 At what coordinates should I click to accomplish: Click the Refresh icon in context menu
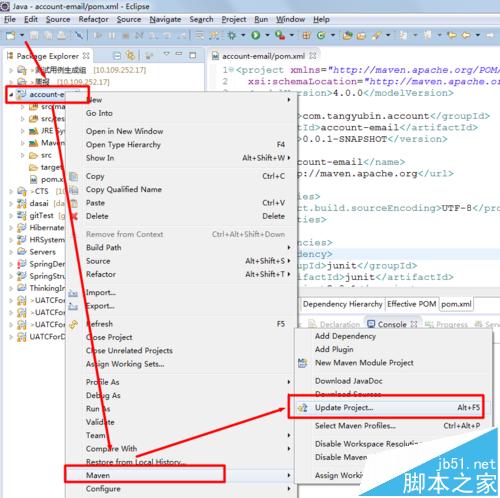point(73,324)
